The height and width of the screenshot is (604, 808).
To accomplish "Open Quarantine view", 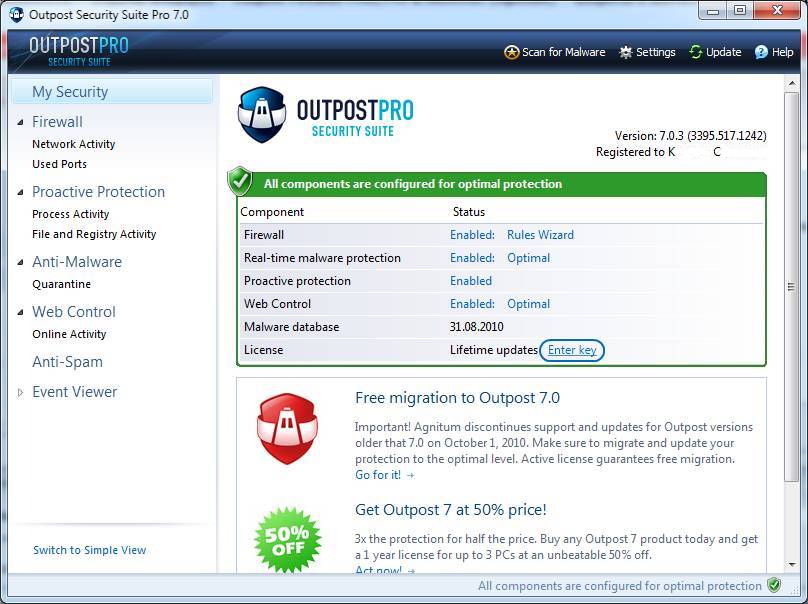I will (x=61, y=284).
